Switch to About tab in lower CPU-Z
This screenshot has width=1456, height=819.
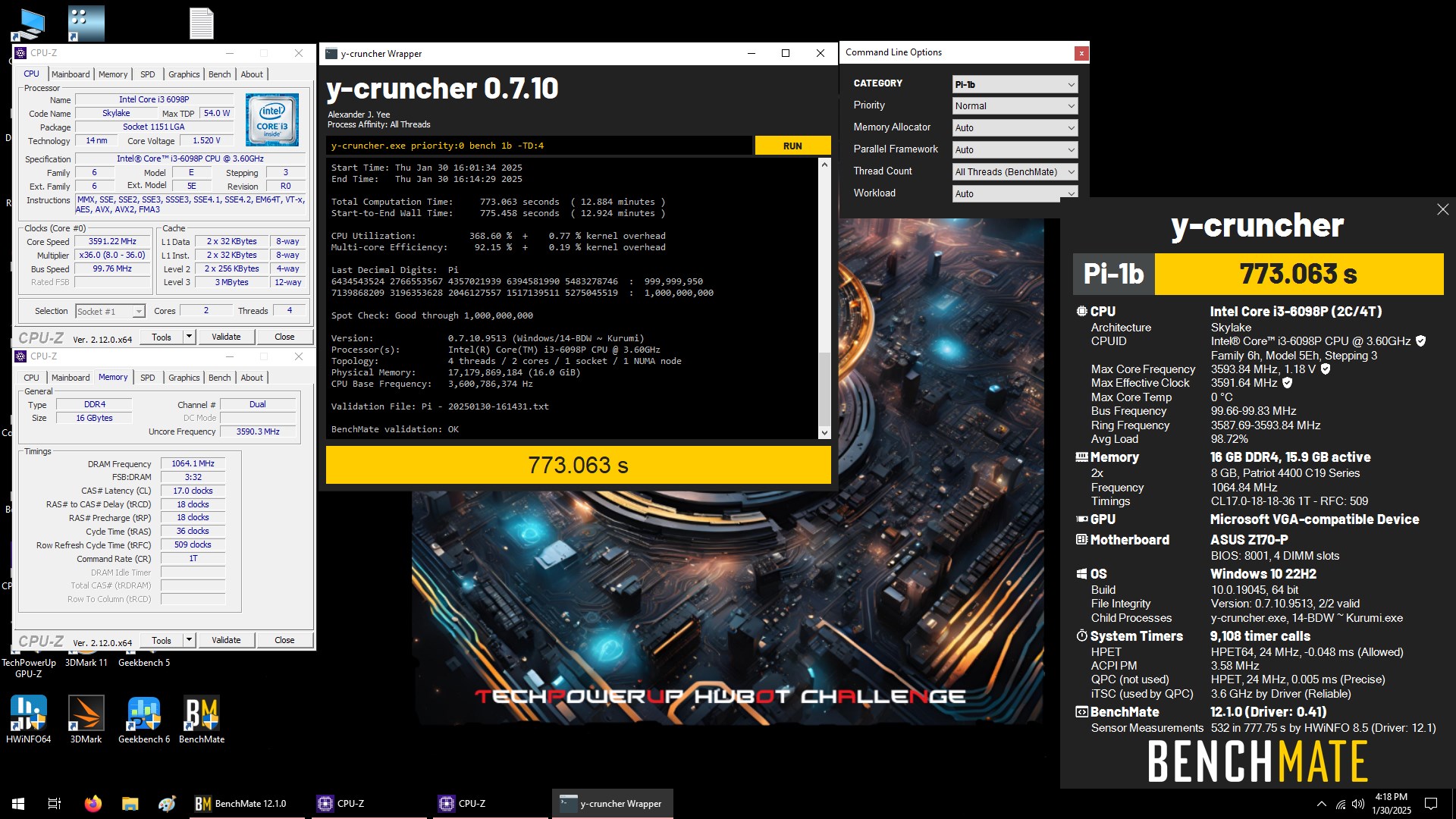252,378
